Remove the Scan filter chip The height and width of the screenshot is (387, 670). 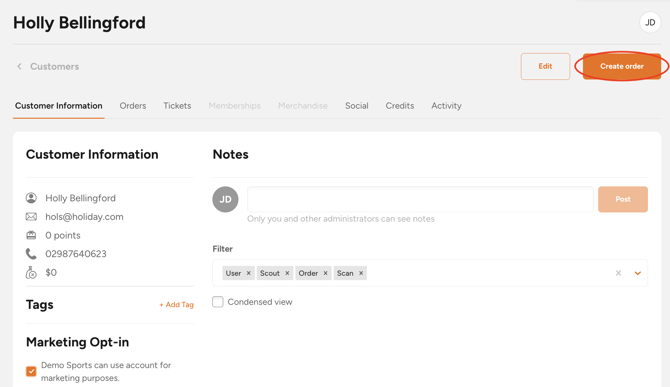pyautogui.click(x=361, y=273)
